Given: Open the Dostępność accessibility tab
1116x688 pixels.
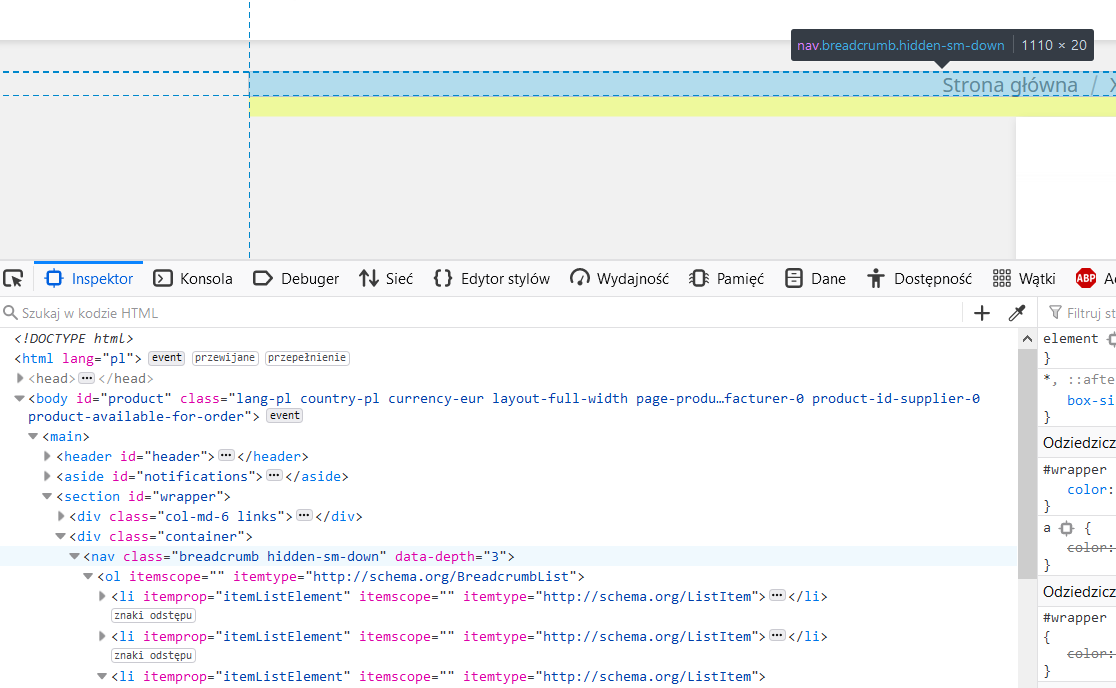Looking at the screenshot, I should 920,278.
